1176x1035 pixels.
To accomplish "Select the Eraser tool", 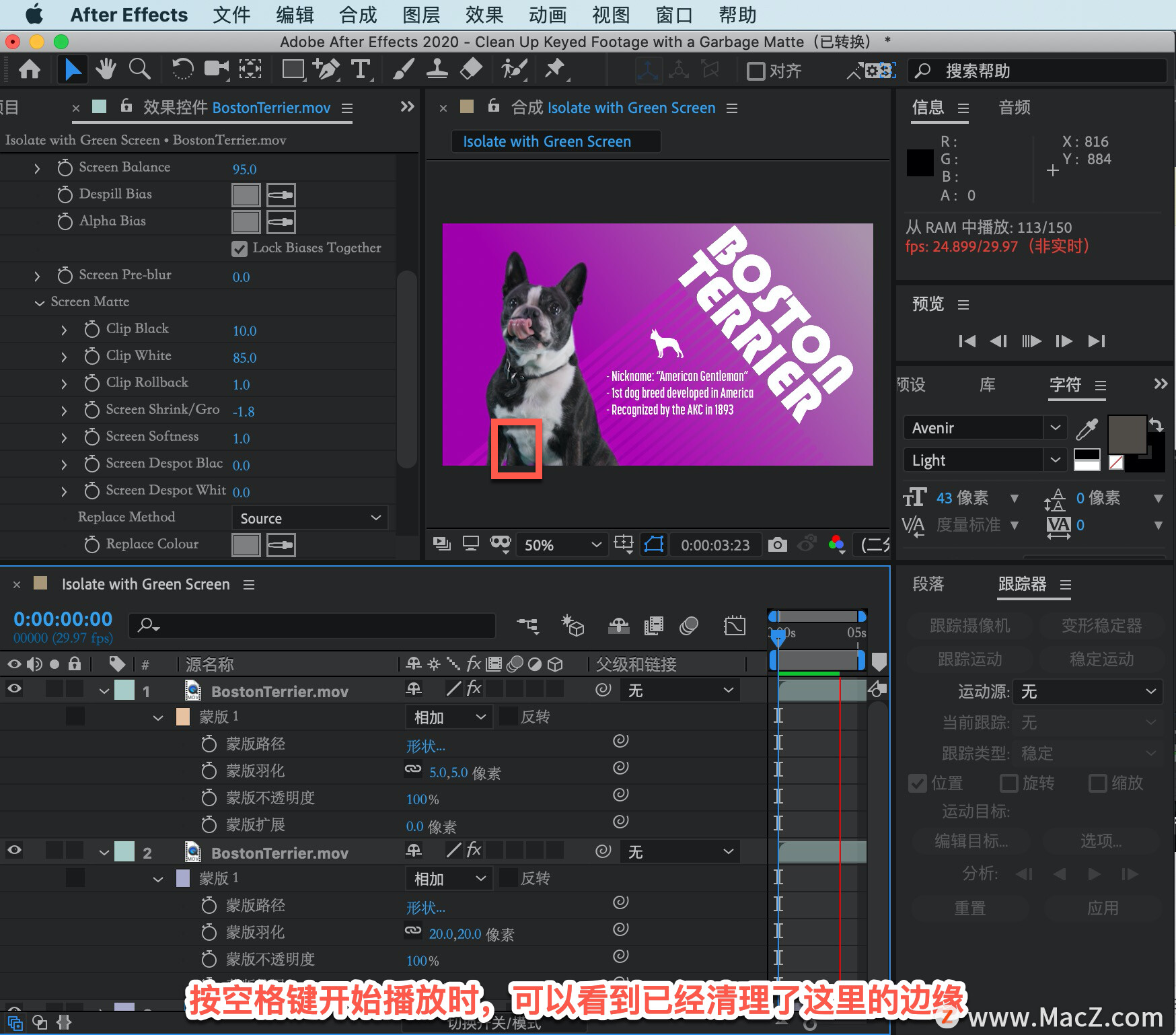I will click(x=471, y=69).
